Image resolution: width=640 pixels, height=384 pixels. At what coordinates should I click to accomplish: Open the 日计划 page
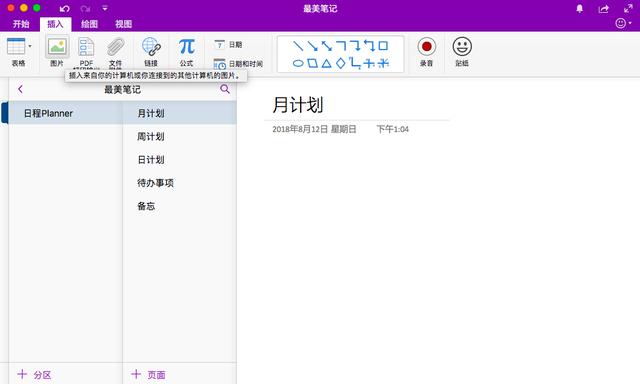[180, 160]
